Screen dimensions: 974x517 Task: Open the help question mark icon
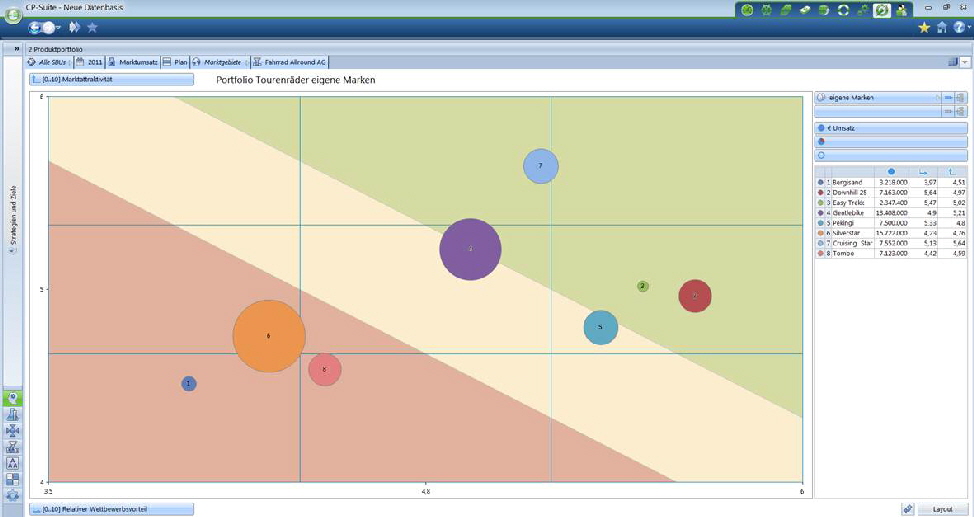959,27
